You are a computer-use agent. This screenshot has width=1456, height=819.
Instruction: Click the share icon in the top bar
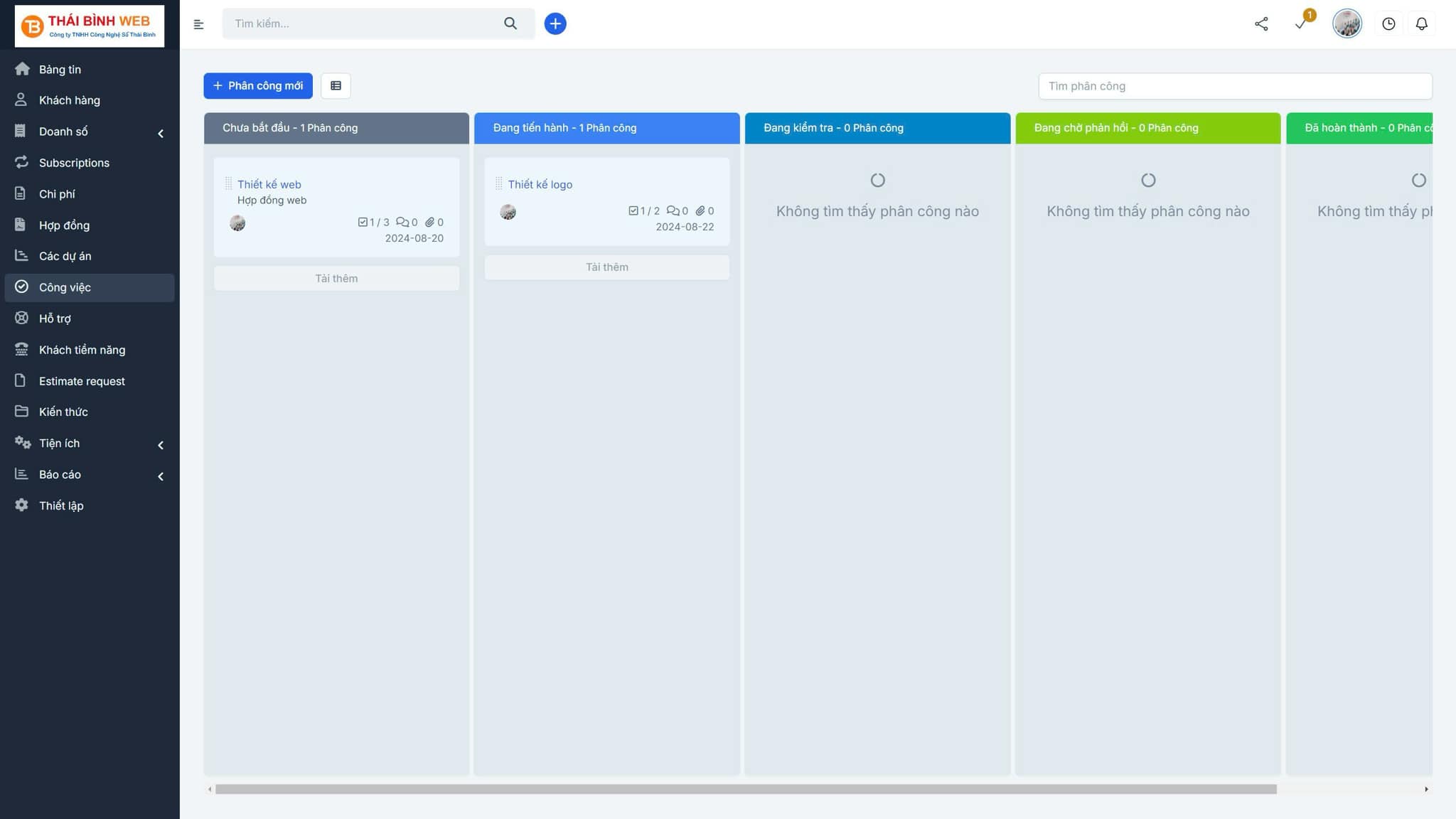(1261, 23)
